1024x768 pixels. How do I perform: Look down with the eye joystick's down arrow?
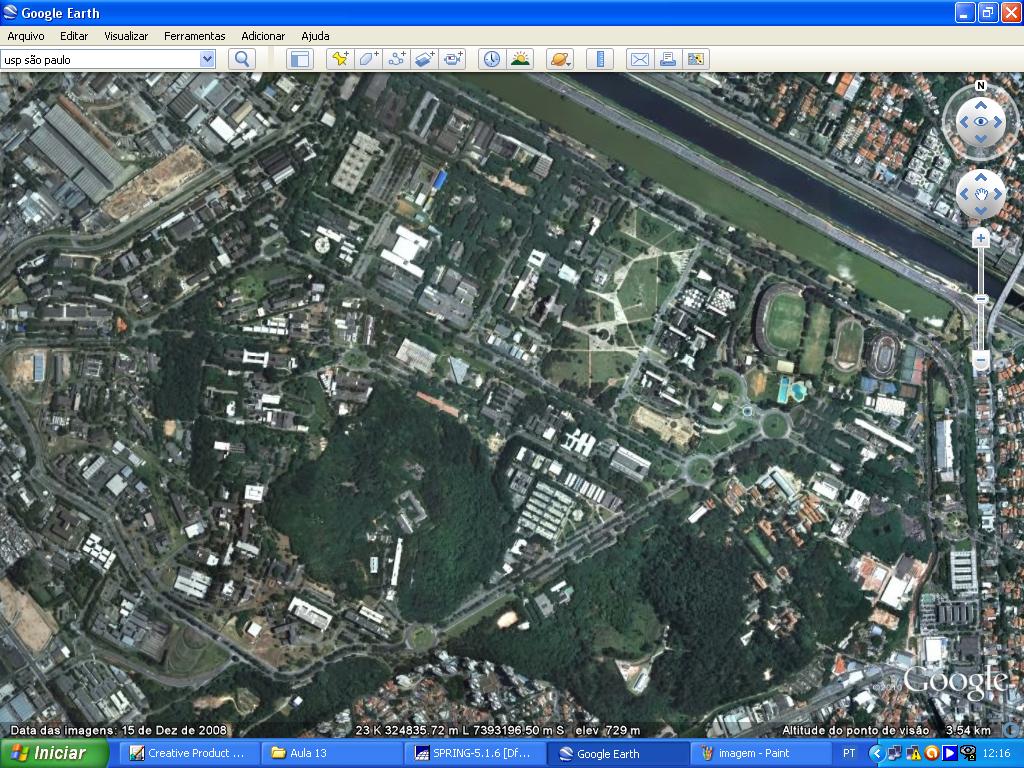click(980, 139)
